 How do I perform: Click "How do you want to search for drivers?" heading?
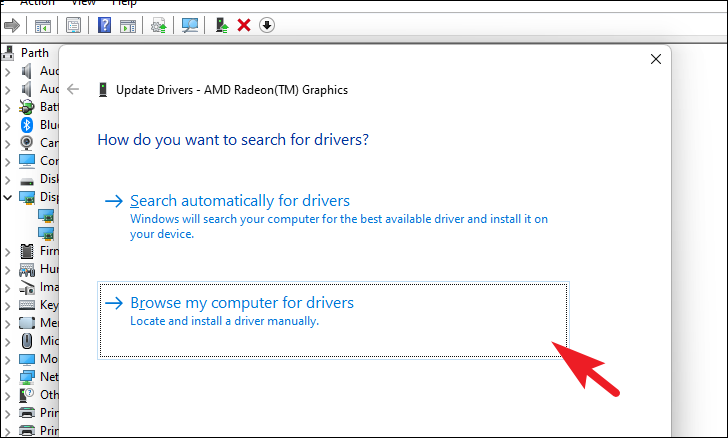[233, 140]
